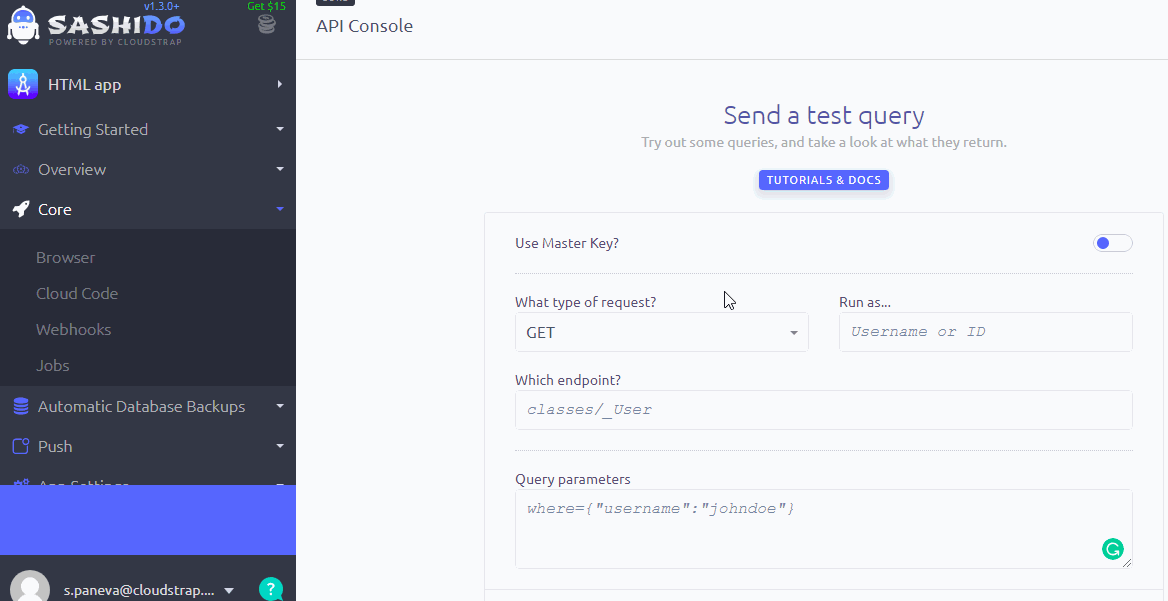The height and width of the screenshot is (601, 1168).
Task: Open the HTML app compass icon
Action: 23,84
